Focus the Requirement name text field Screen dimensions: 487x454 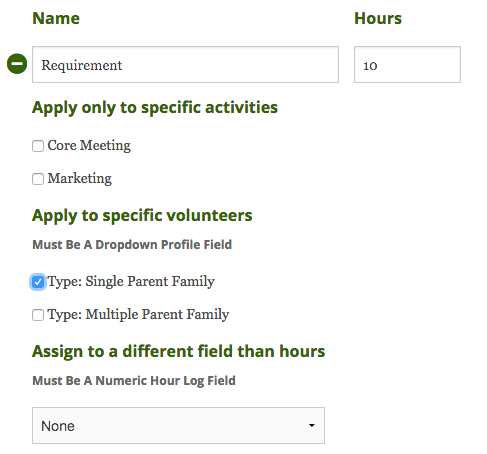coord(185,65)
